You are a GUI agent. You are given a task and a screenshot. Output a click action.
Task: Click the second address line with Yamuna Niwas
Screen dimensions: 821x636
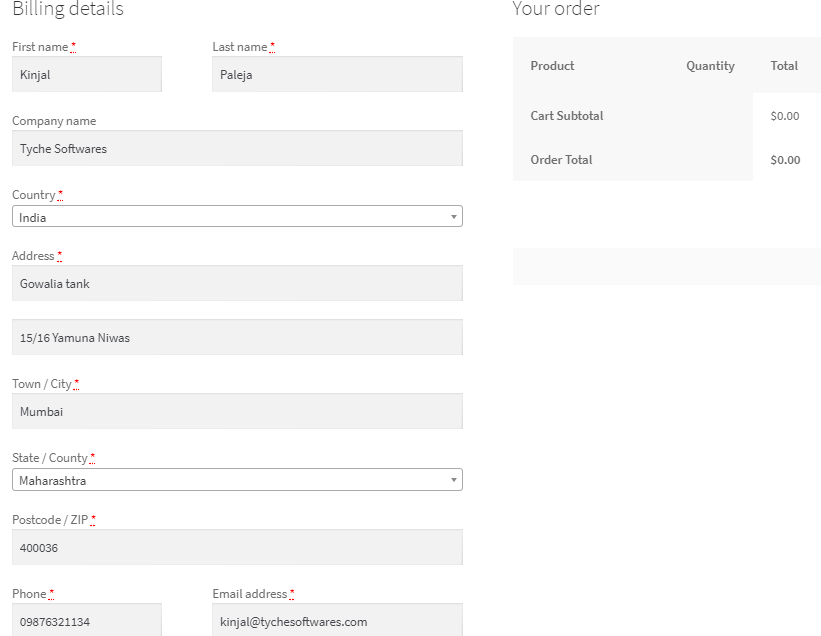click(x=237, y=337)
